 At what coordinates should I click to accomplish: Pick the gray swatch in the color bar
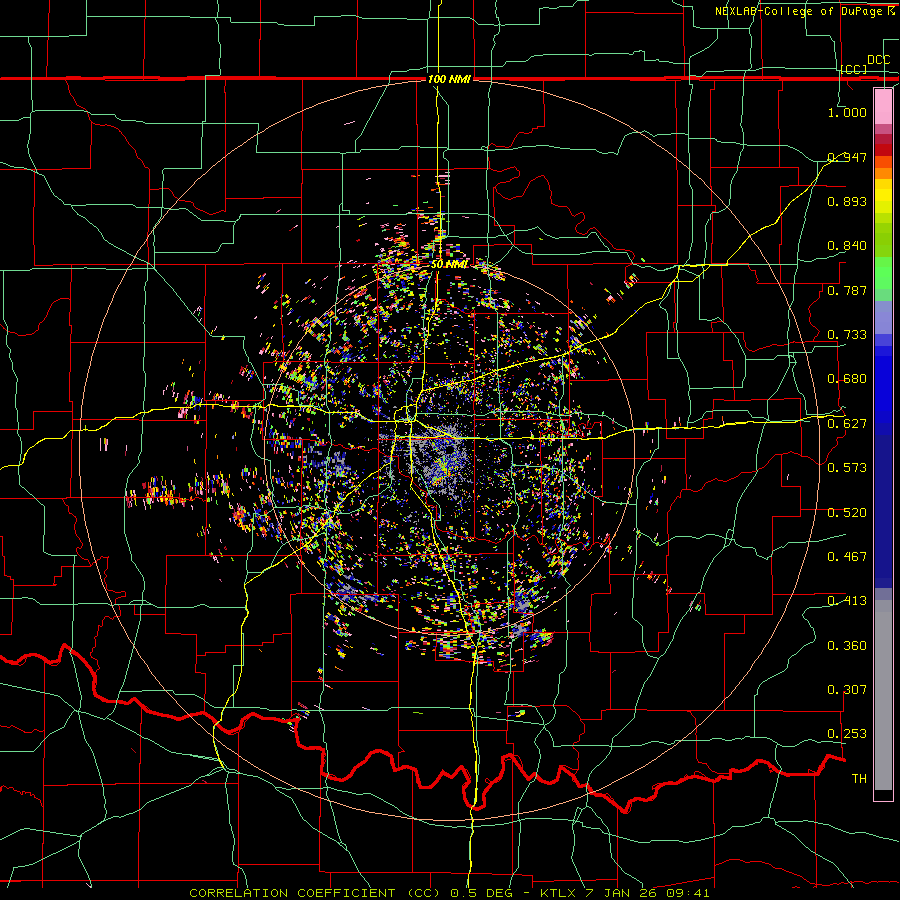[883, 695]
